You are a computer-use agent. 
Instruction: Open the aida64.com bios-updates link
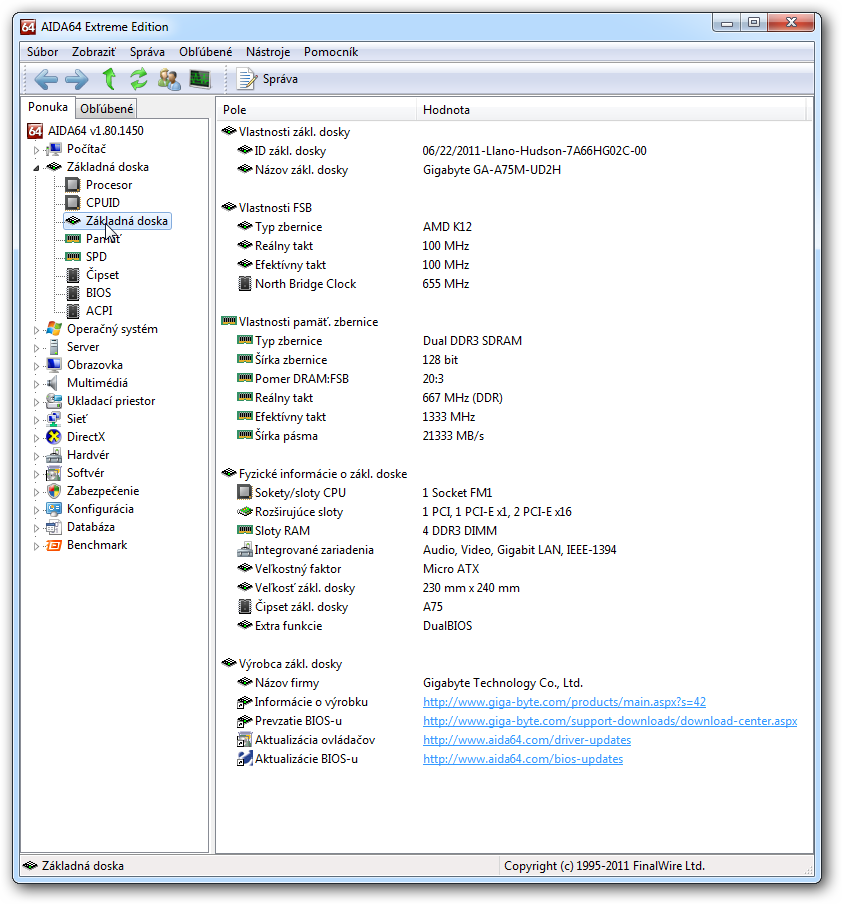click(523, 759)
